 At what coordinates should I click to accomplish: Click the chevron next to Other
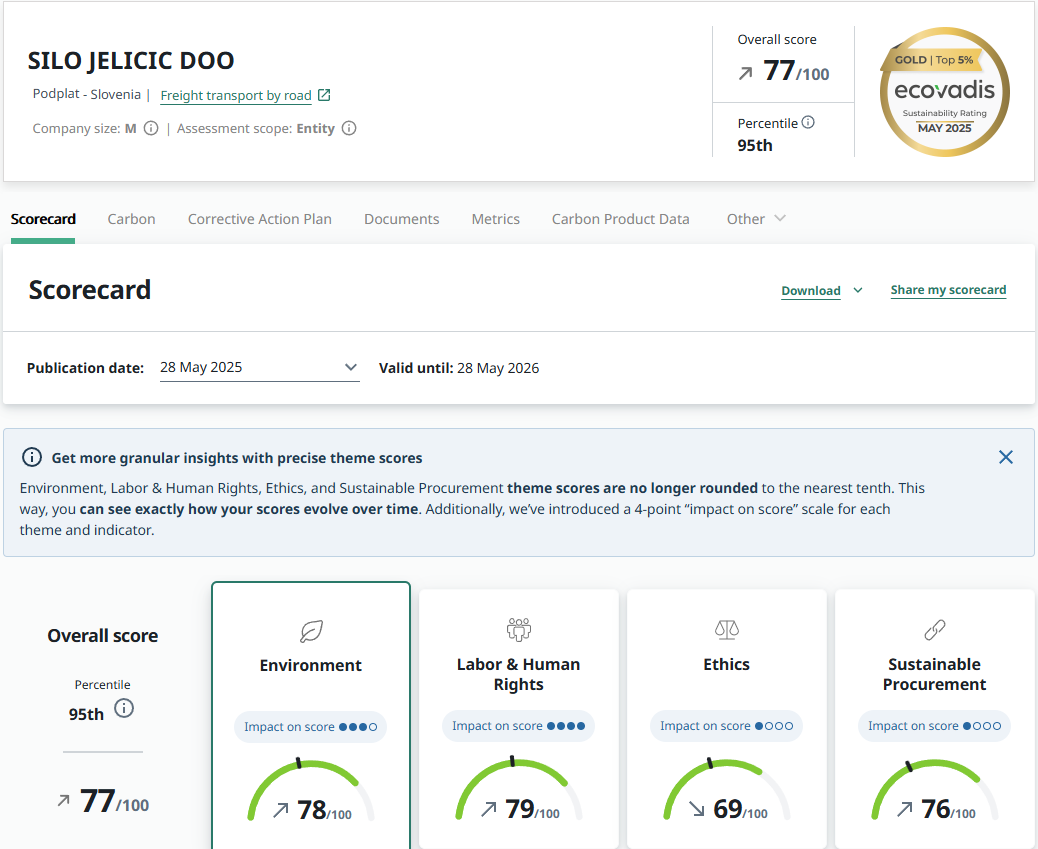tap(780, 218)
